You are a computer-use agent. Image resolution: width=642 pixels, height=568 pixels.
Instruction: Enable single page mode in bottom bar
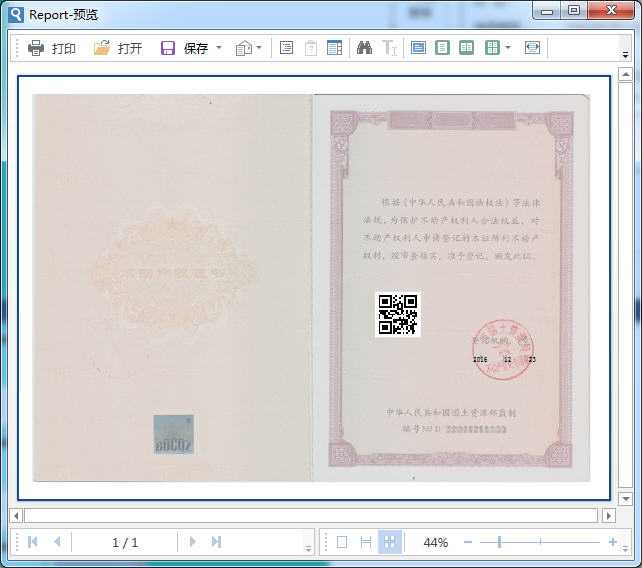click(342, 542)
